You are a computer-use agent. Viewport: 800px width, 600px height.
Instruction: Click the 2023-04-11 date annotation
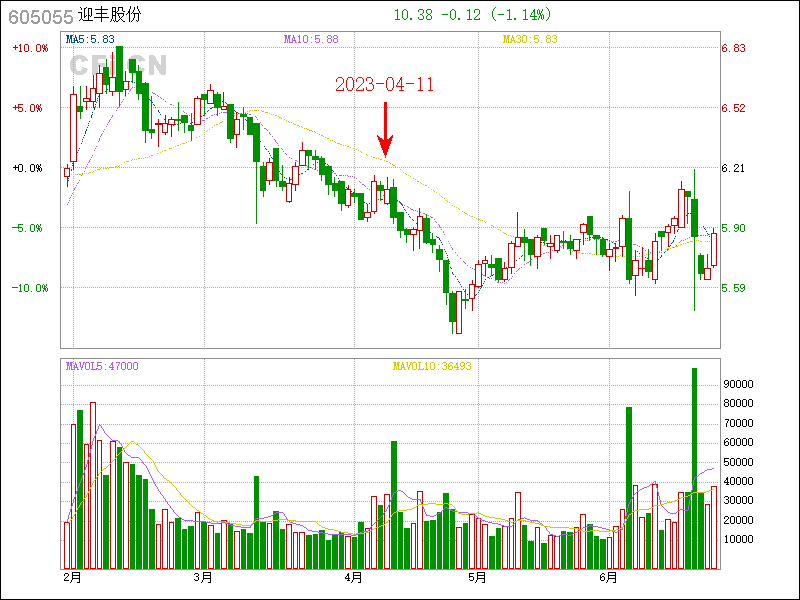click(384, 84)
